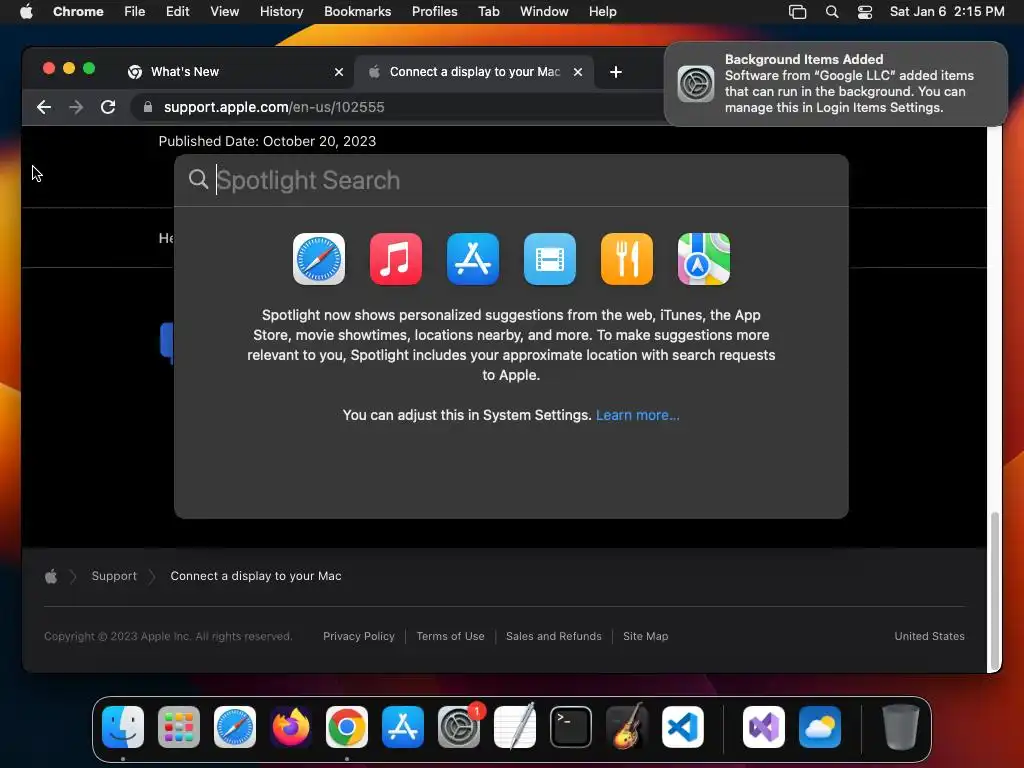Click the Spotlight icon in menu bar
Image resolution: width=1024 pixels, height=768 pixels.
coord(832,12)
